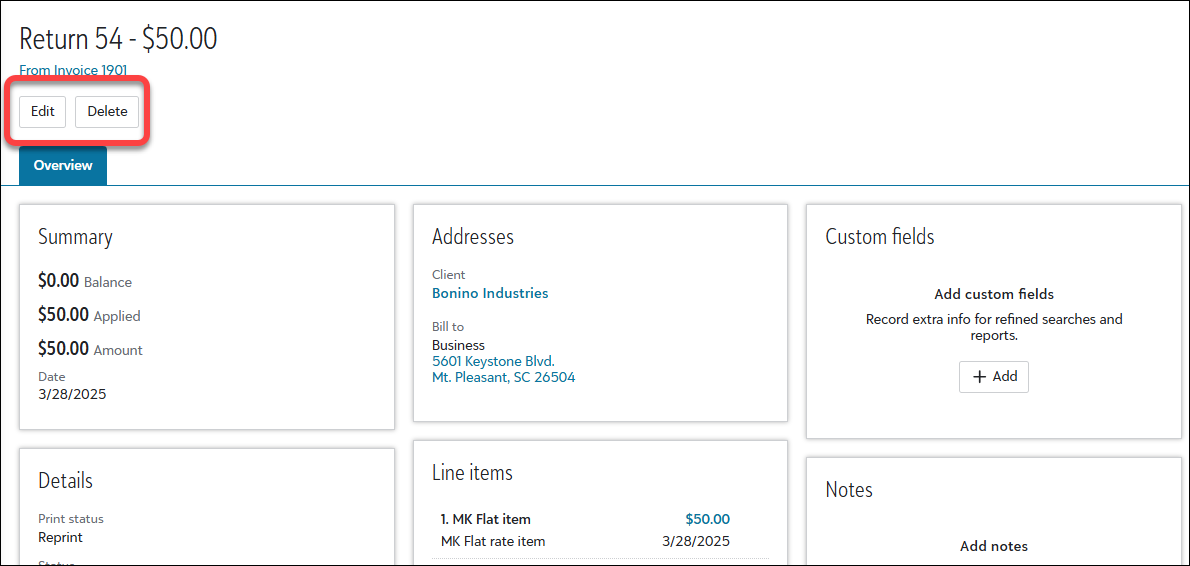Open the $50.00 line item amount link
The width and height of the screenshot is (1190, 566).
tap(707, 520)
